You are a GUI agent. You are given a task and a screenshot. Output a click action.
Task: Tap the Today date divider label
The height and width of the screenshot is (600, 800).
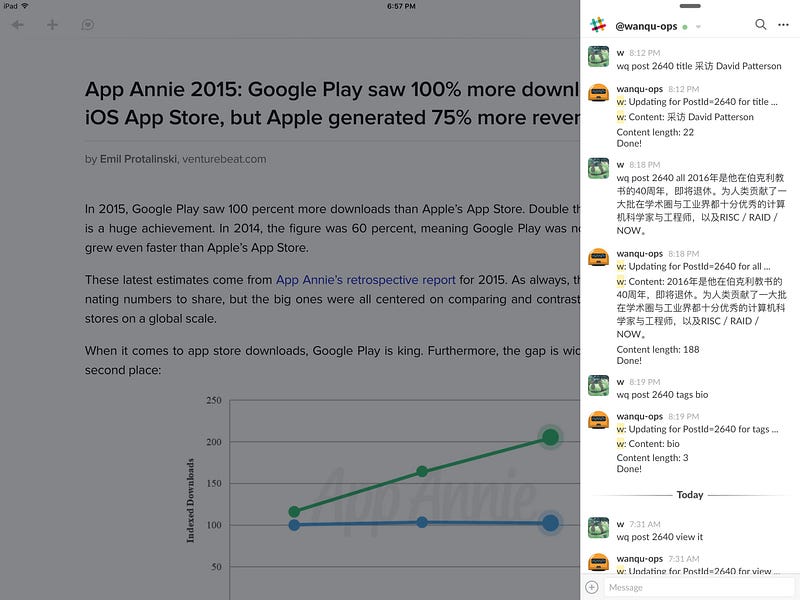[x=690, y=494]
